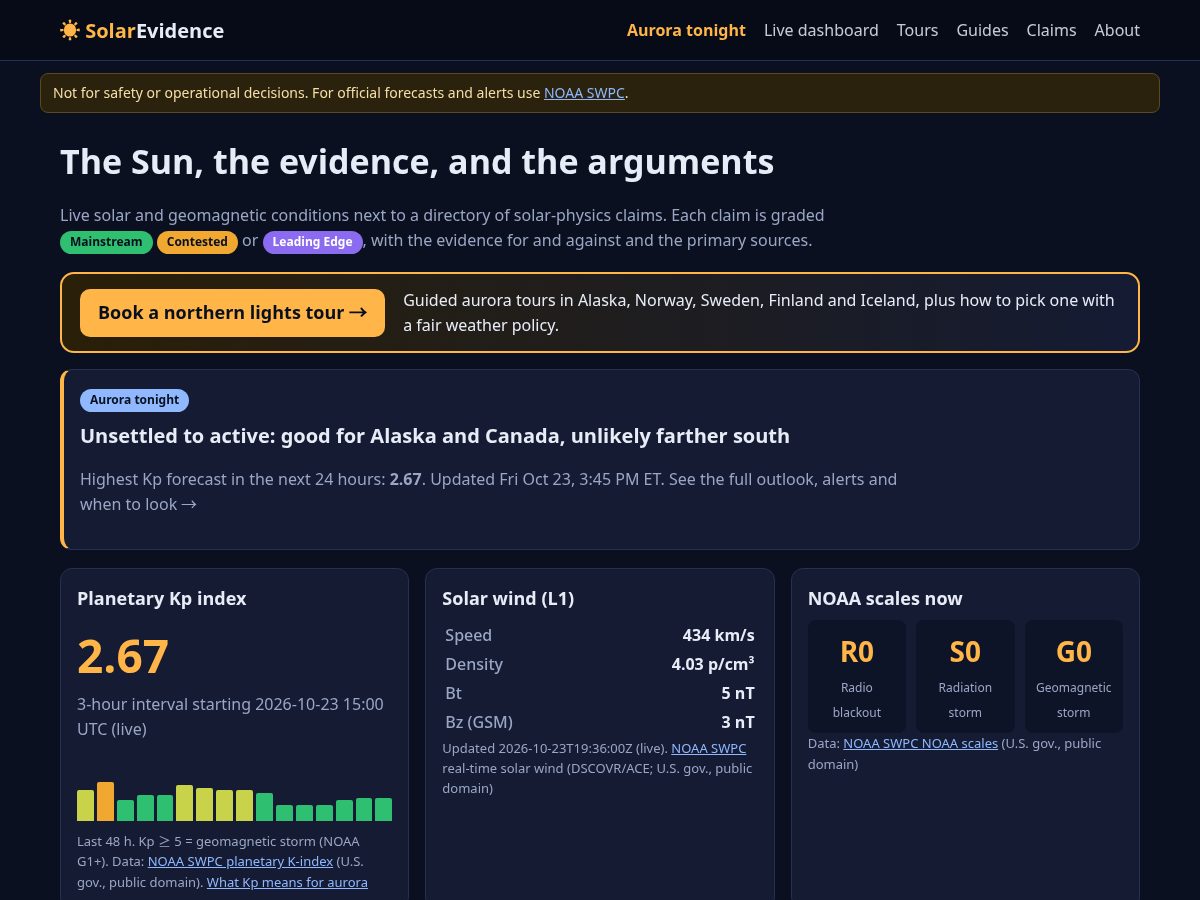The height and width of the screenshot is (900, 1200).
Task: Open the Aurora tonight nav item
Action: [686, 30]
